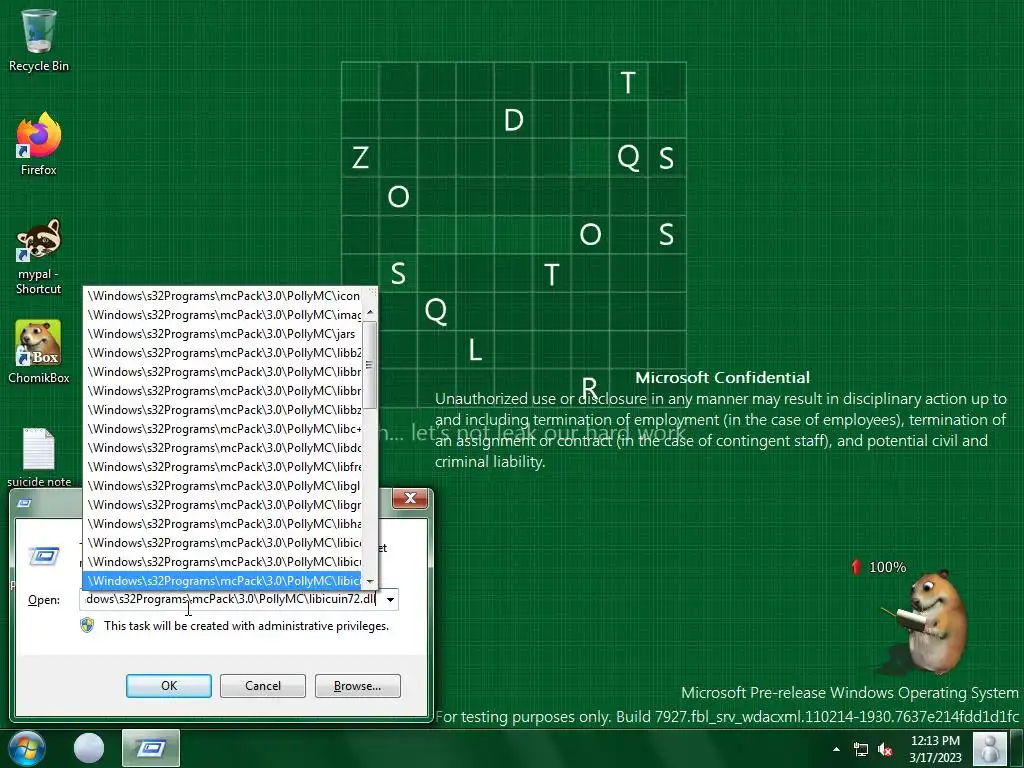1024x768 pixels.
Task: Select the PollyMC\imag suggestion
Action: click(223, 315)
